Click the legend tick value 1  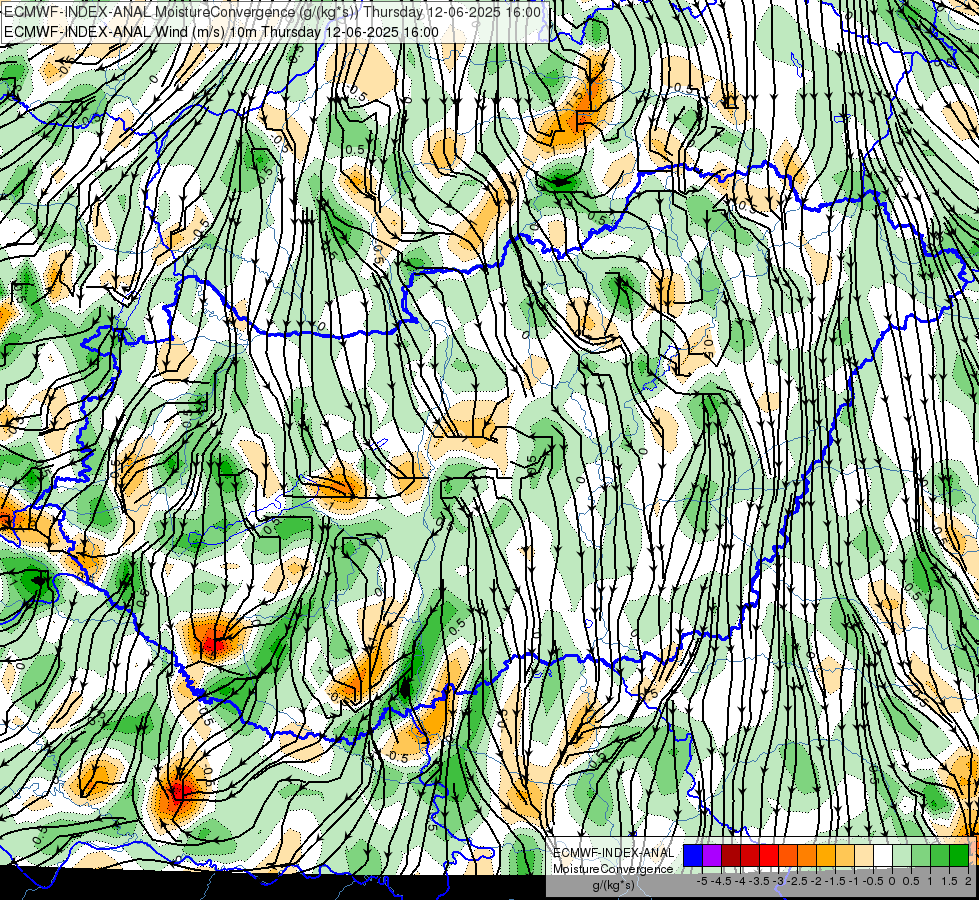[930, 881]
